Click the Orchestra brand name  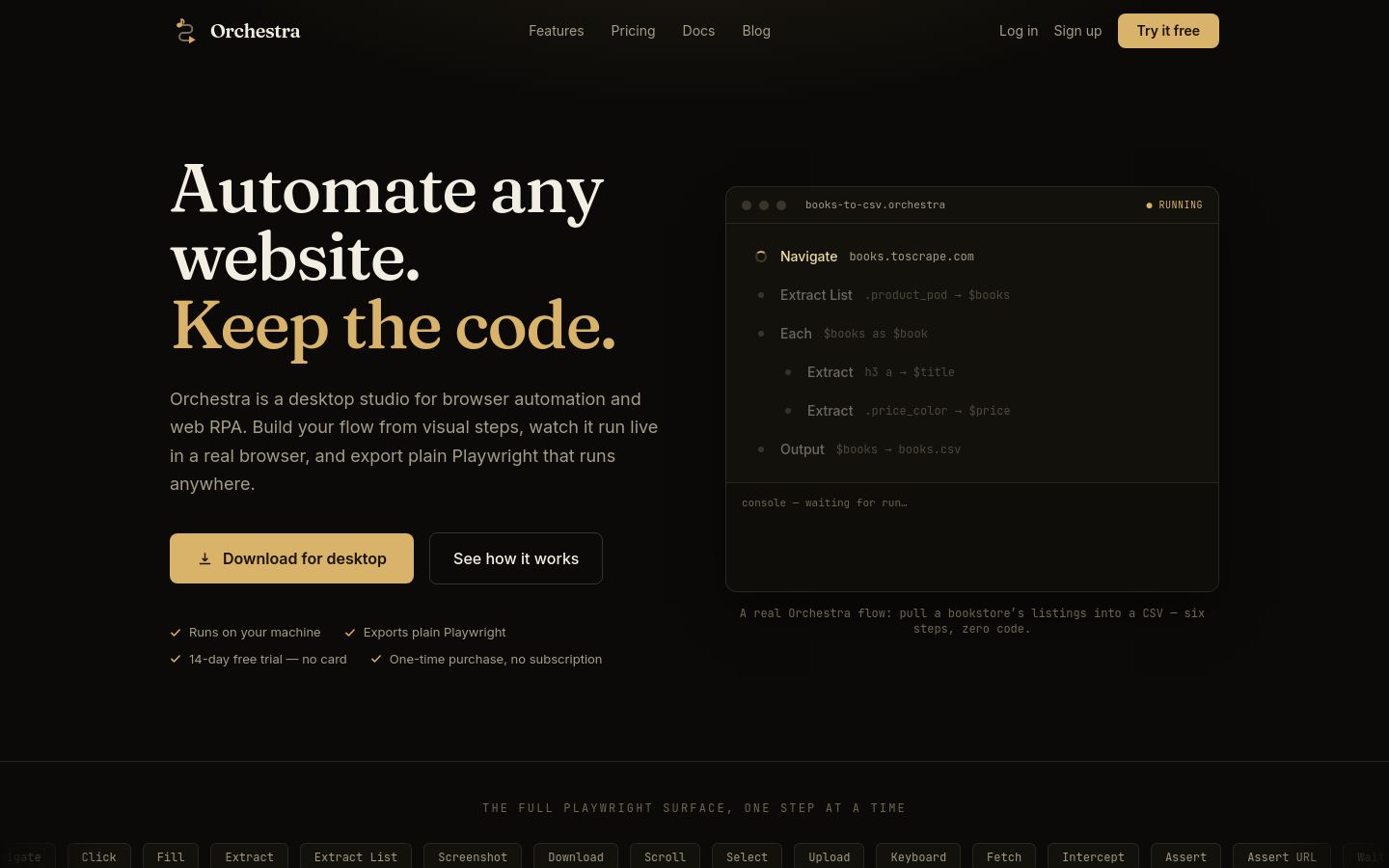click(255, 31)
